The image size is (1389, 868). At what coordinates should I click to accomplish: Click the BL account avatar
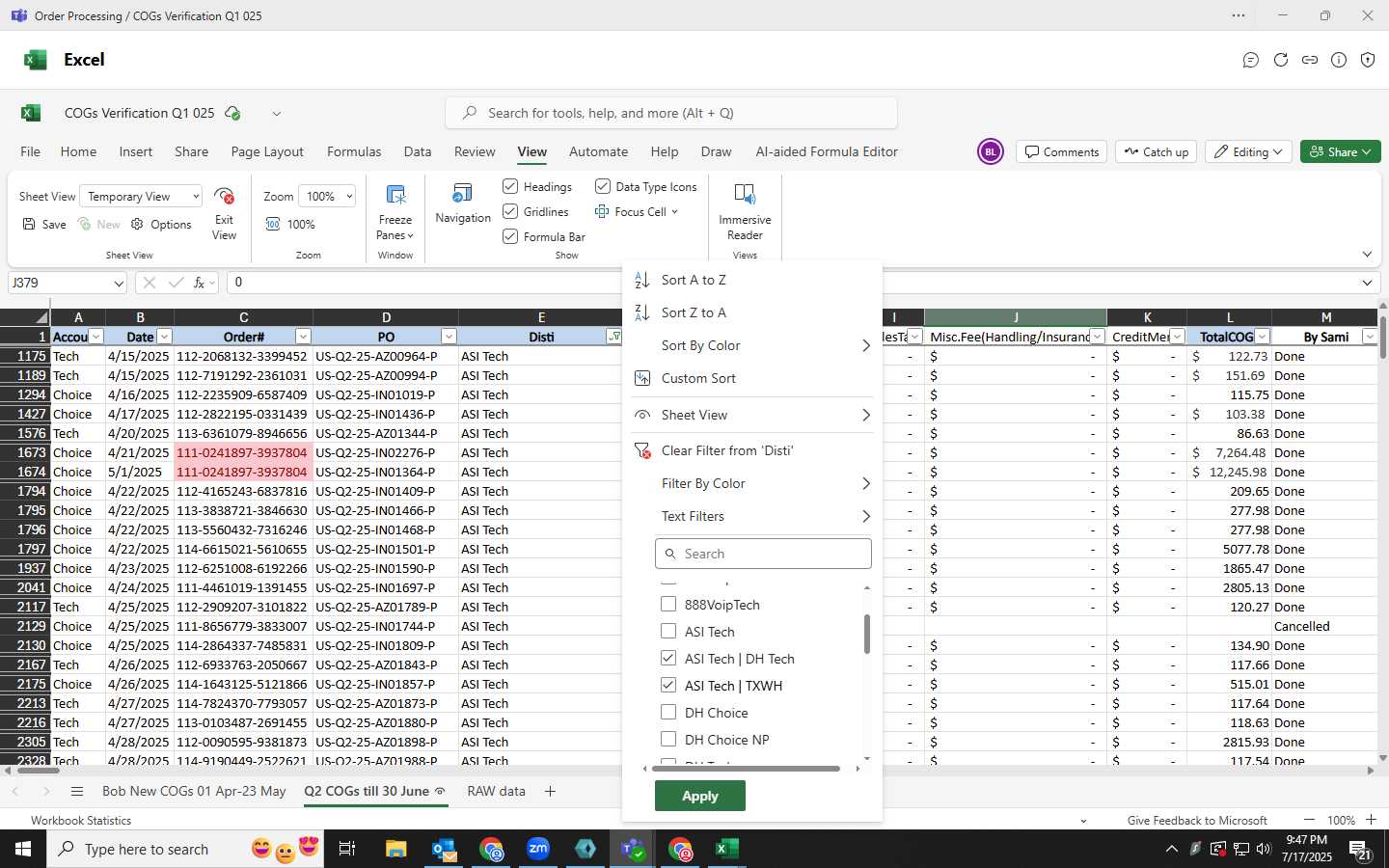[x=991, y=151]
